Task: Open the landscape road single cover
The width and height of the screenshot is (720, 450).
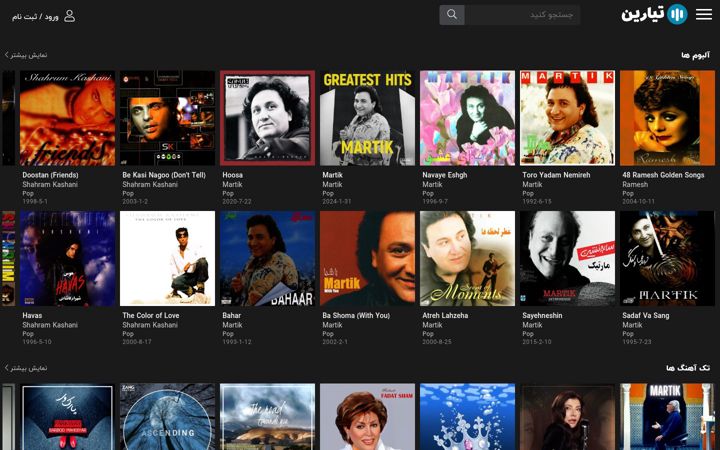Action: [268, 417]
